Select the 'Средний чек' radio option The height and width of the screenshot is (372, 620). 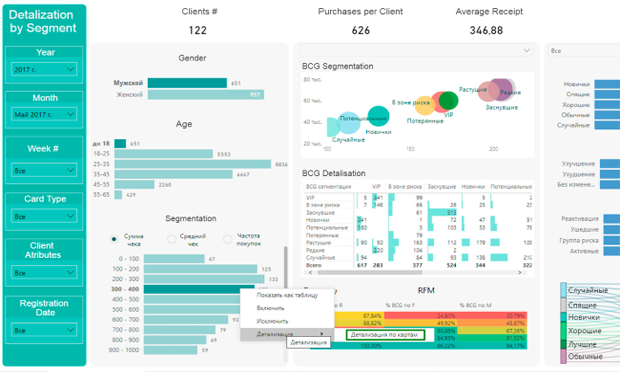pyautogui.click(x=172, y=239)
